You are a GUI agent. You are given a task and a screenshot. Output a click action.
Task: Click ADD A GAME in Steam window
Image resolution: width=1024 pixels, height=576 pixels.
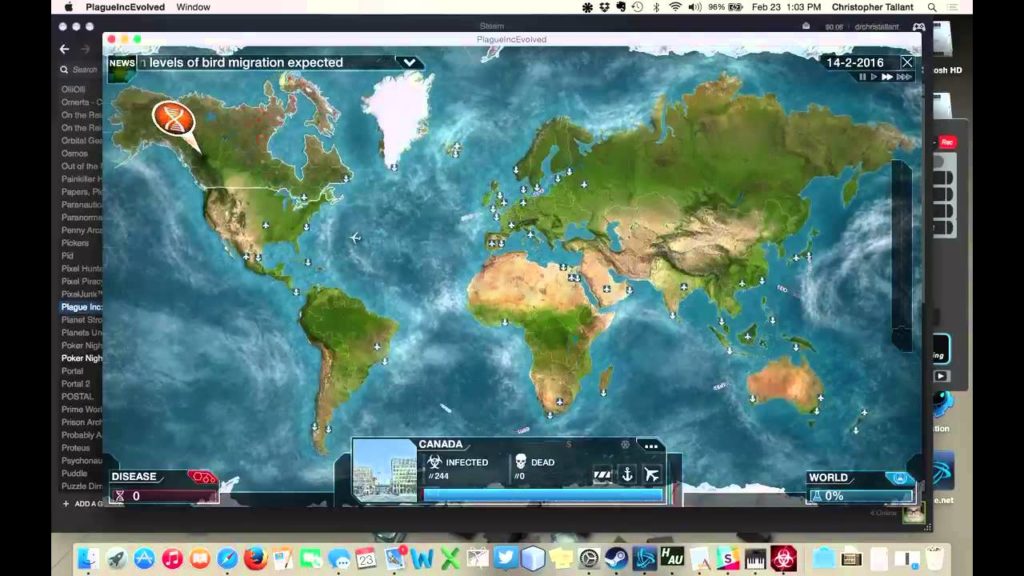(x=84, y=504)
